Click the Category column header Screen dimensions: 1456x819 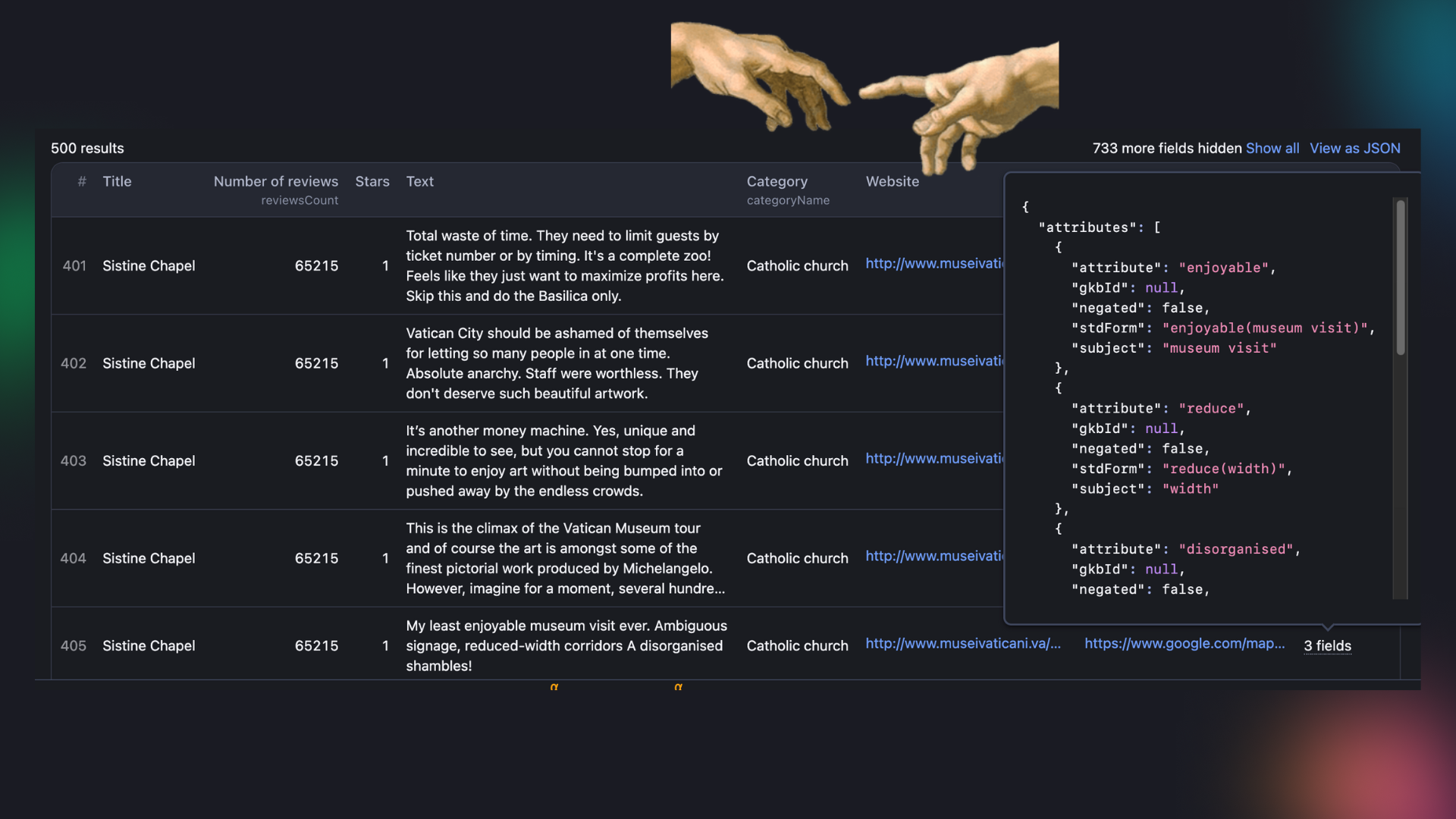[x=777, y=182]
